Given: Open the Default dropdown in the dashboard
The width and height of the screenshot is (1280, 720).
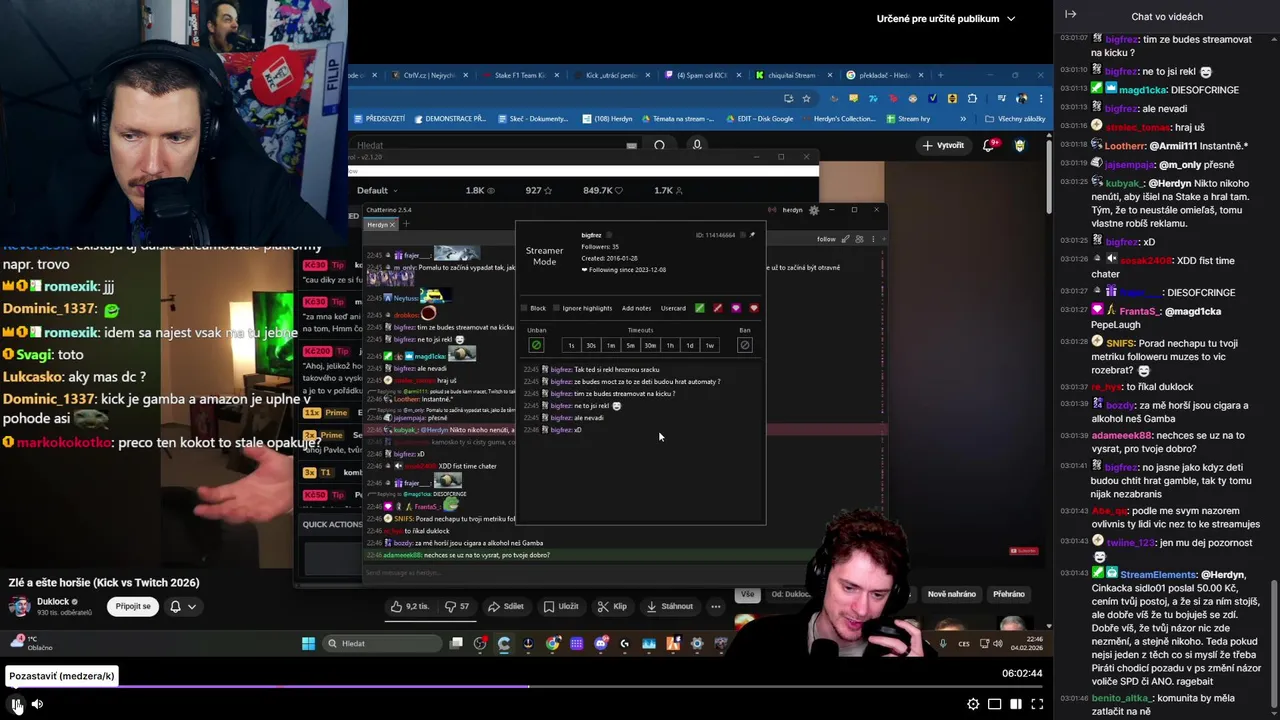Looking at the screenshot, I should click(377, 190).
